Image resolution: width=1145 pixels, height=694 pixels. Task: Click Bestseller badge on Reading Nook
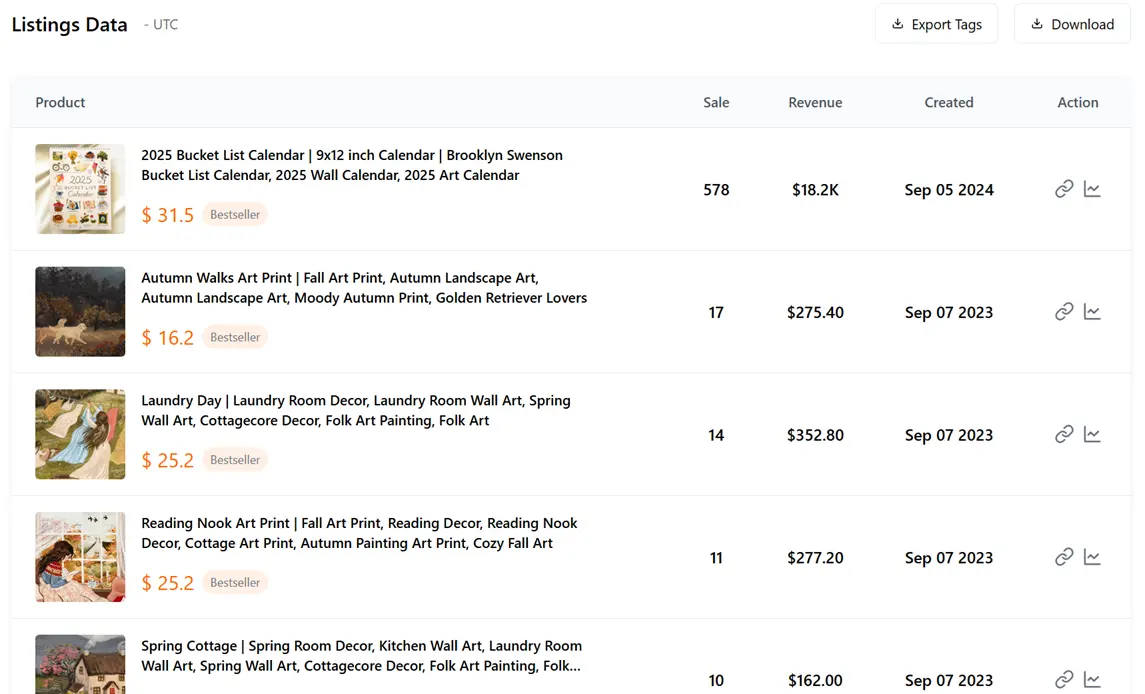[235, 583]
